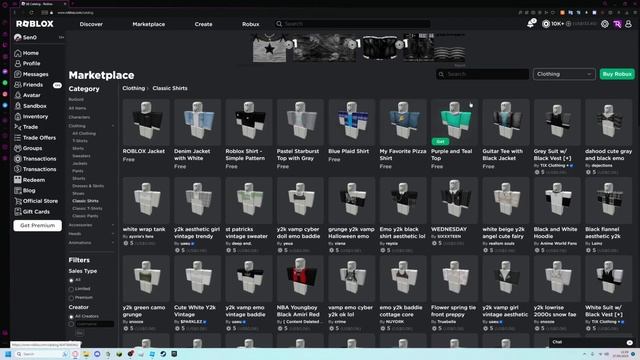Open Trade in the sidebar
Image resolution: width=640 pixels, height=360 pixels.
pos(26,127)
